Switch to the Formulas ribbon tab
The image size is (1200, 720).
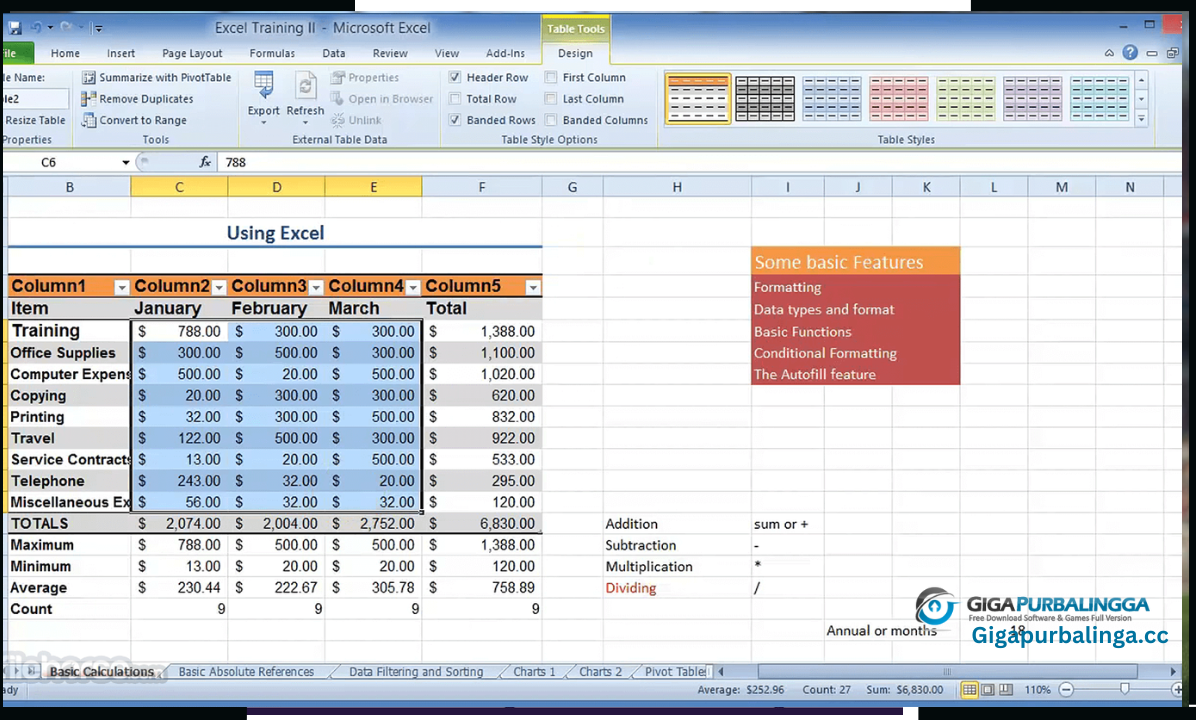(x=272, y=54)
